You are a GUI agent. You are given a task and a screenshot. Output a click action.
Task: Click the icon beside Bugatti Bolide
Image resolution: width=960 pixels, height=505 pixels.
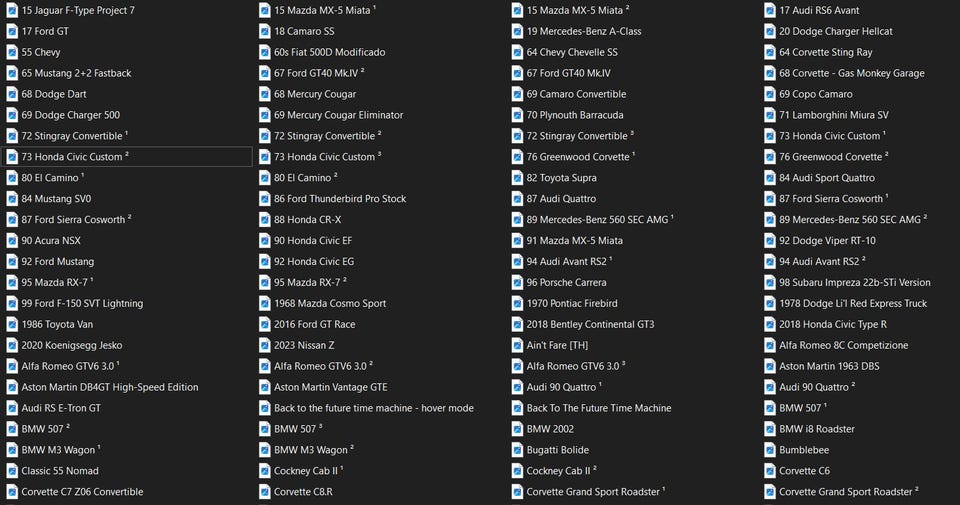(x=517, y=450)
